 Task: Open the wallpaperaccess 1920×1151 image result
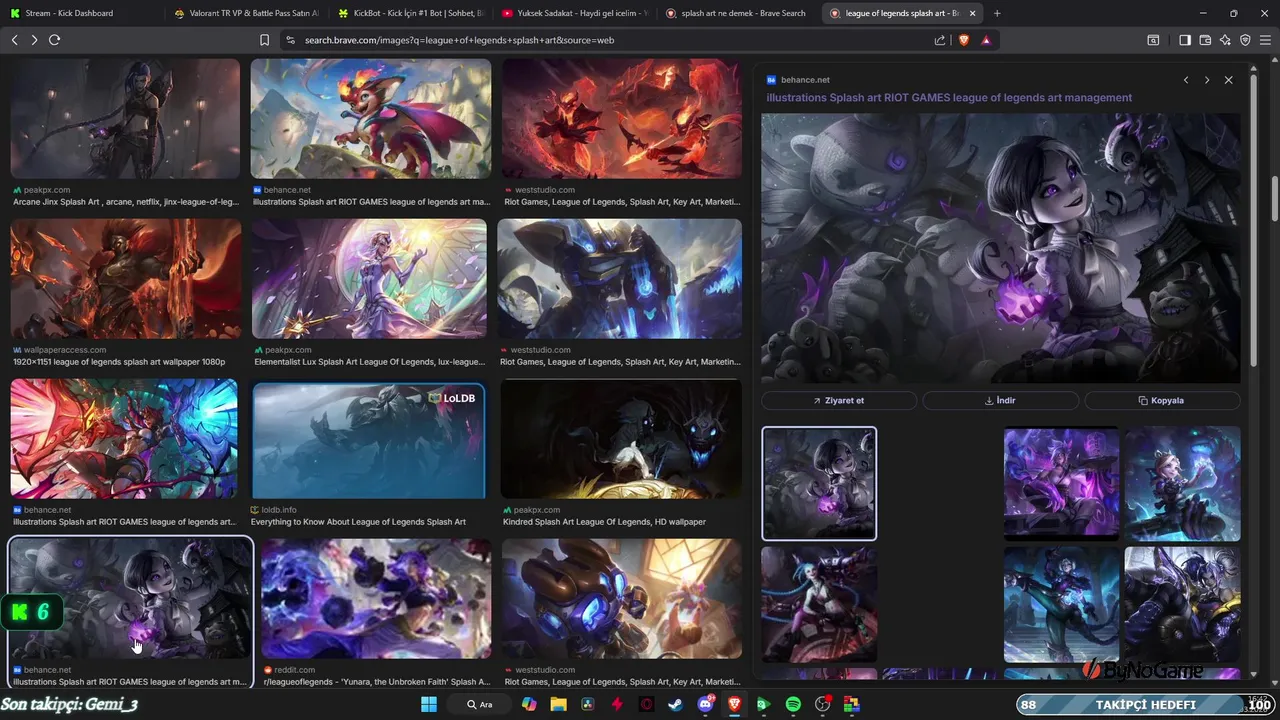coord(125,279)
